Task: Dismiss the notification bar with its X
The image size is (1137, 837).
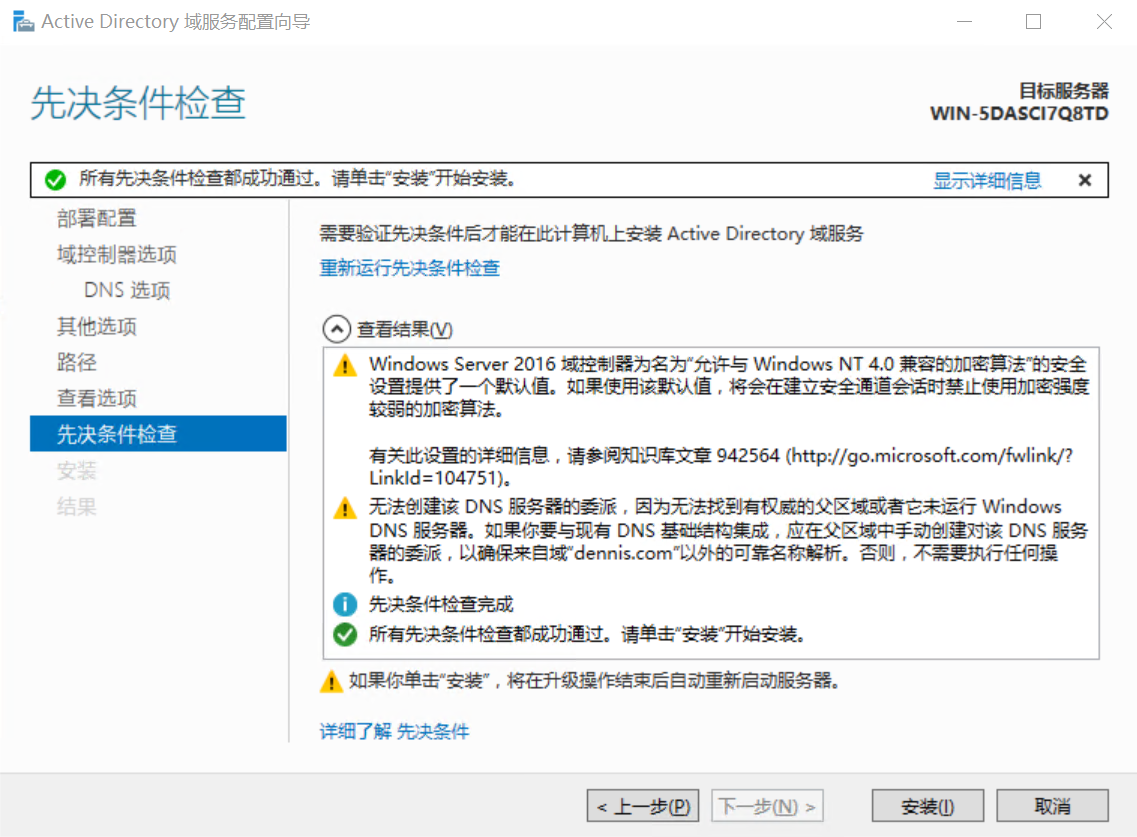Action: tap(1085, 180)
